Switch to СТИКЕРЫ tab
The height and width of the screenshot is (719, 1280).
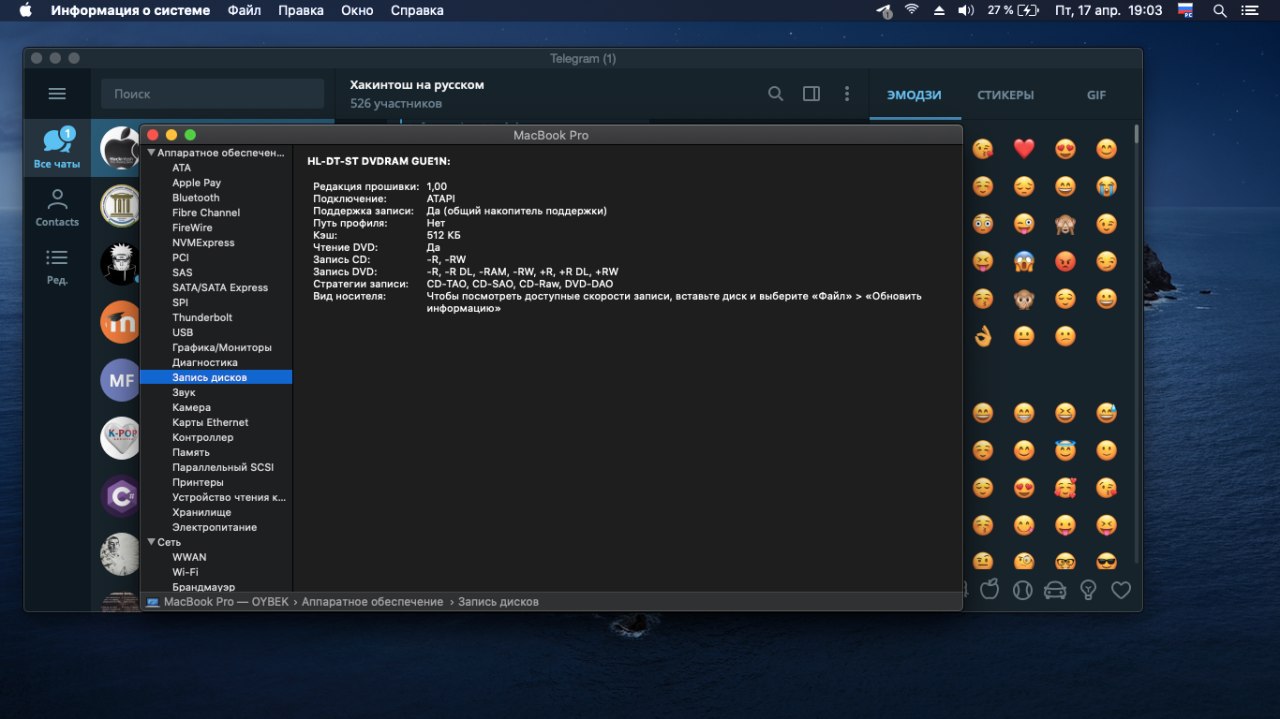1005,95
